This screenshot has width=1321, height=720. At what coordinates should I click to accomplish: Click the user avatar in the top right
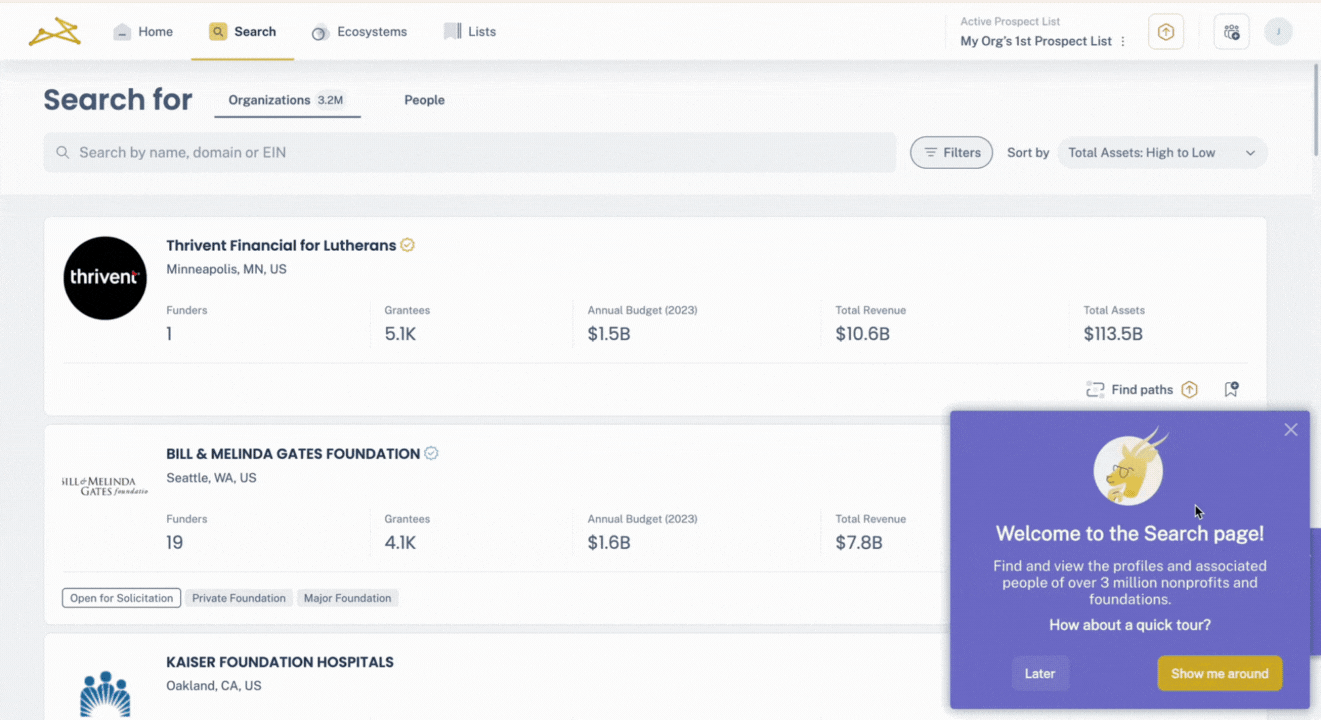pyautogui.click(x=1278, y=31)
